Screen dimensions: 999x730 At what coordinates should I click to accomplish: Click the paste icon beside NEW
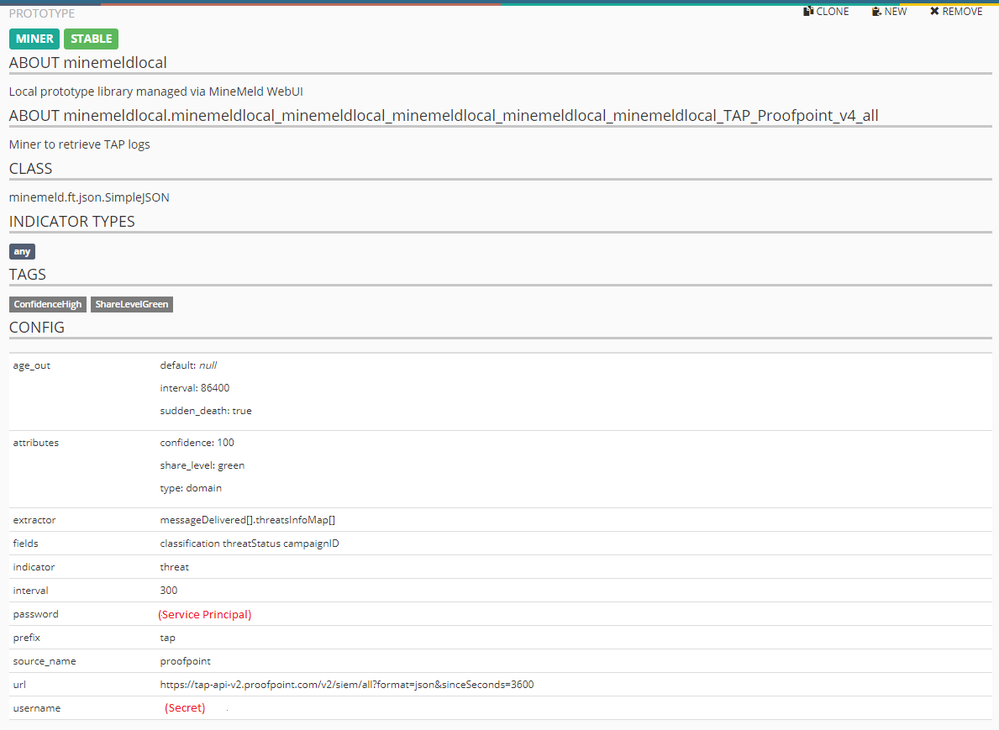tap(877, 11)
